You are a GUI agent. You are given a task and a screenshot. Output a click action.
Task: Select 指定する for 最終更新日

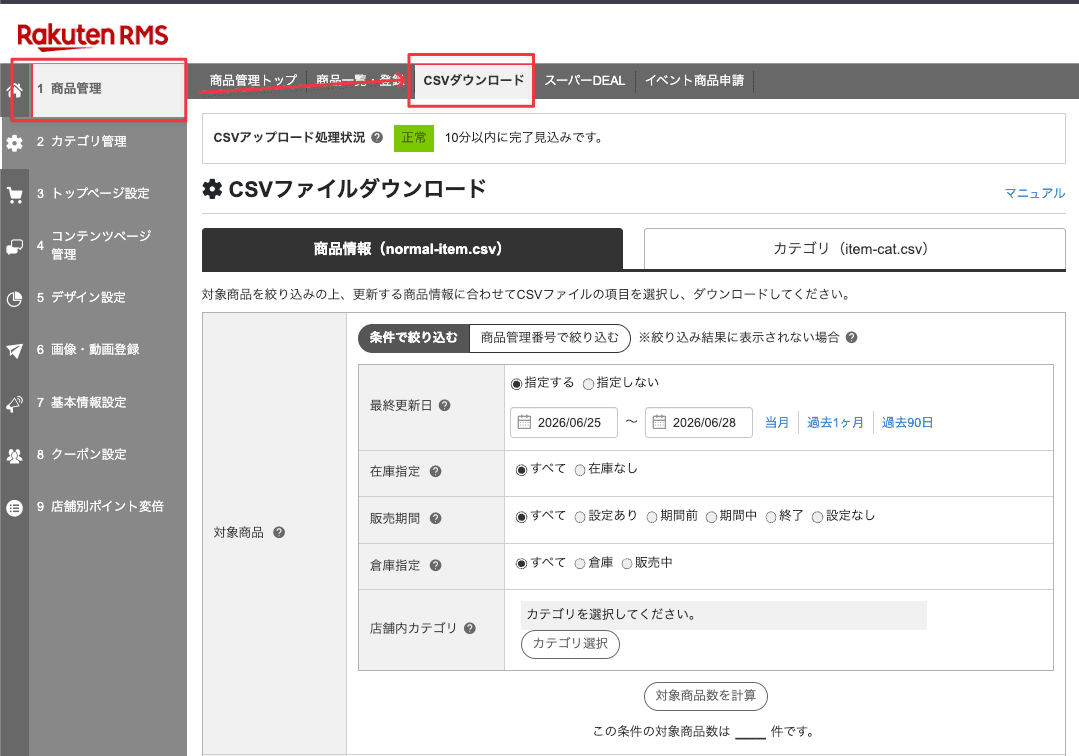[x=516, y=384]
